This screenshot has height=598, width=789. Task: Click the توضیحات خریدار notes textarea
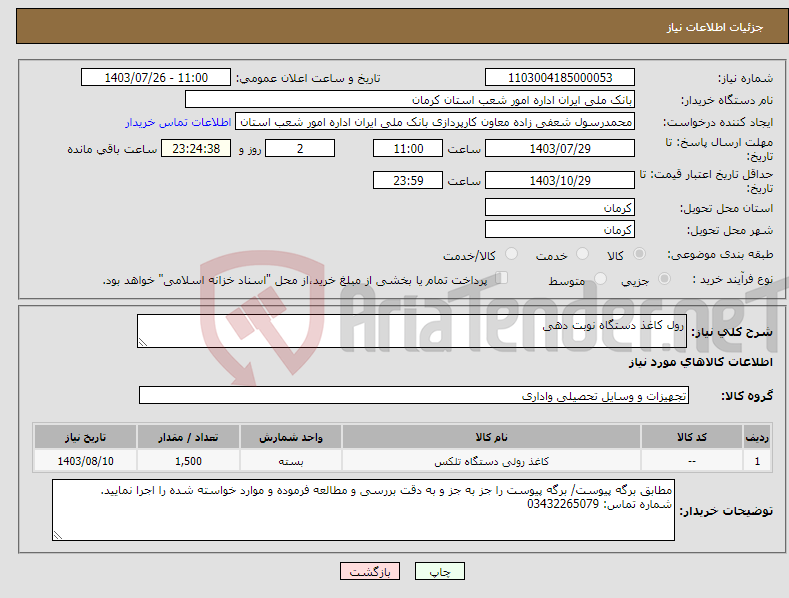363,510
